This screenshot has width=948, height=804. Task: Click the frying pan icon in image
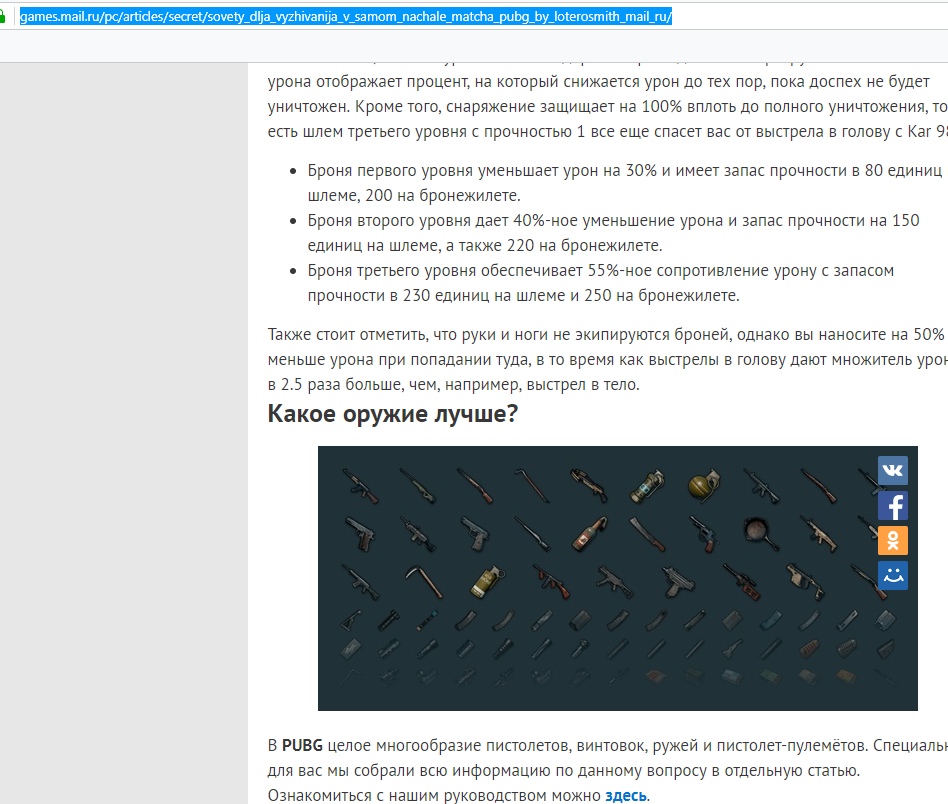click(761, 533)
